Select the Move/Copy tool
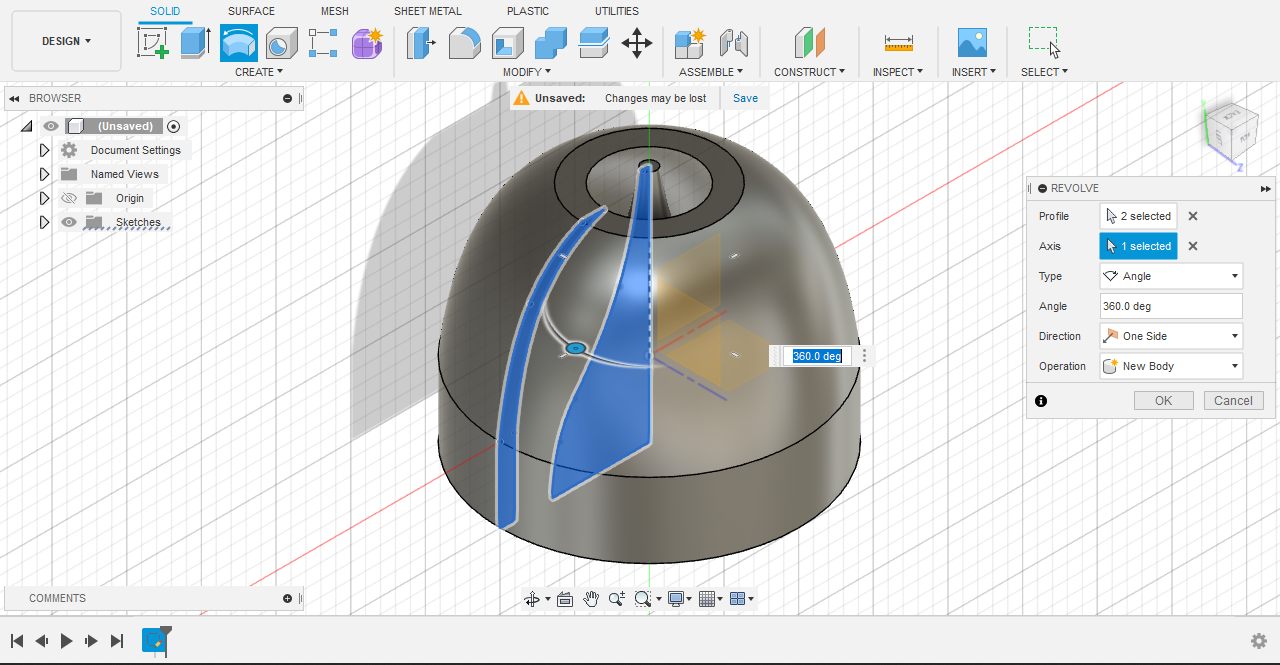The width and height of the screenshot is (1280, 665). pos(637,43)
